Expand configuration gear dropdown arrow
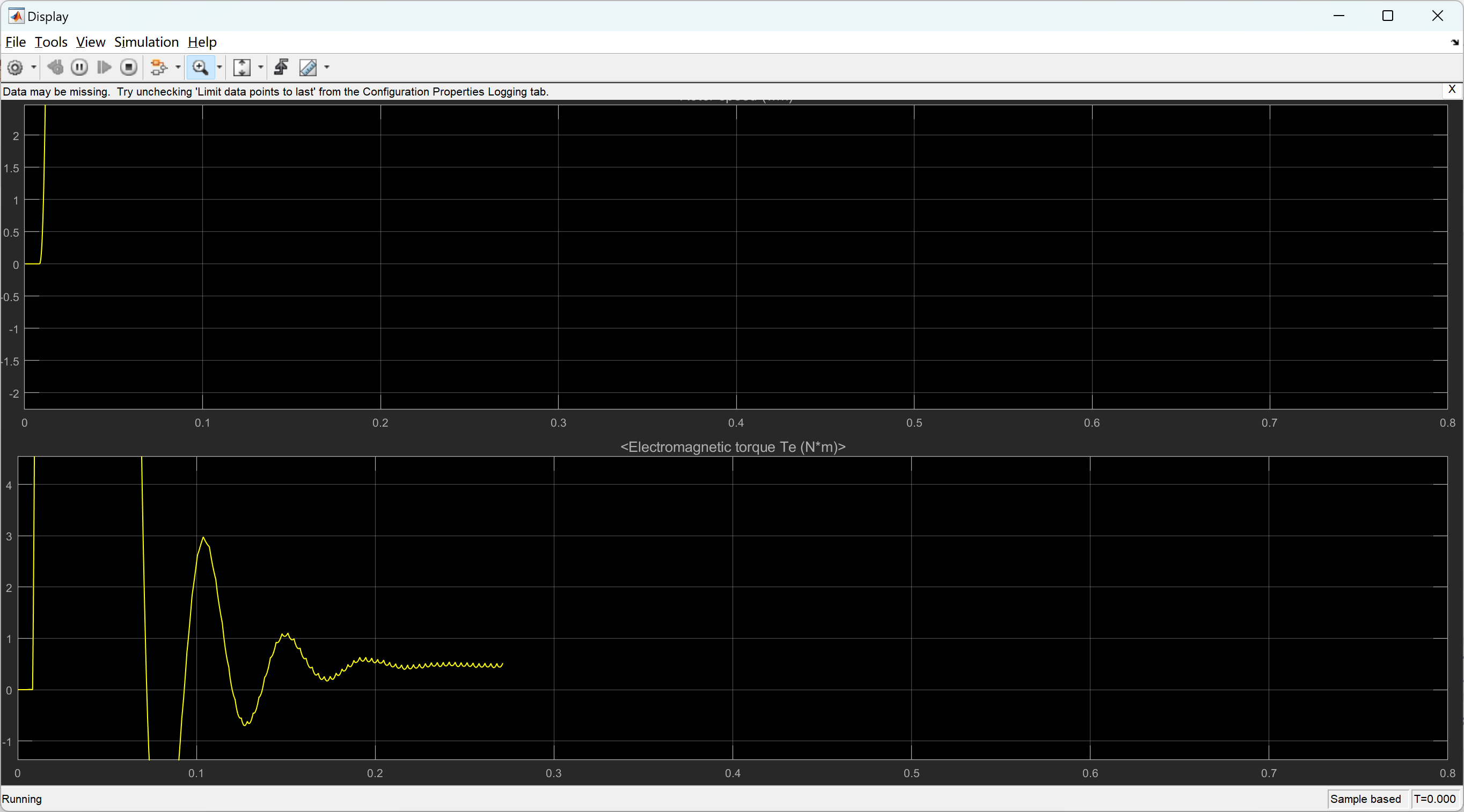 coord(33,68)
